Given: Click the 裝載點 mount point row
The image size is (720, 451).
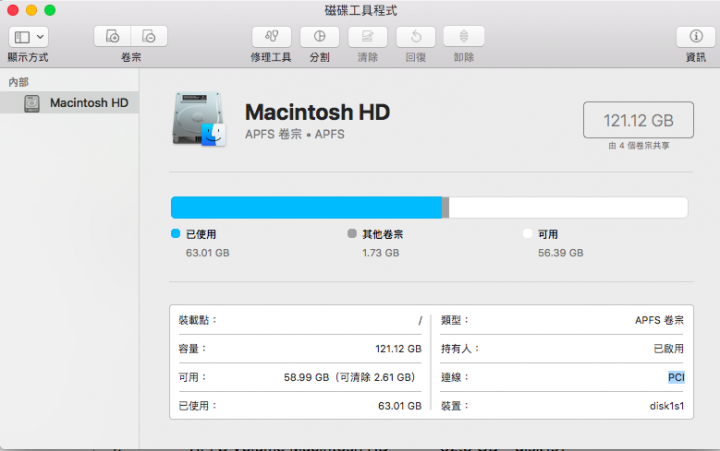Looking at the screenshot, I should tap(300, 320).
